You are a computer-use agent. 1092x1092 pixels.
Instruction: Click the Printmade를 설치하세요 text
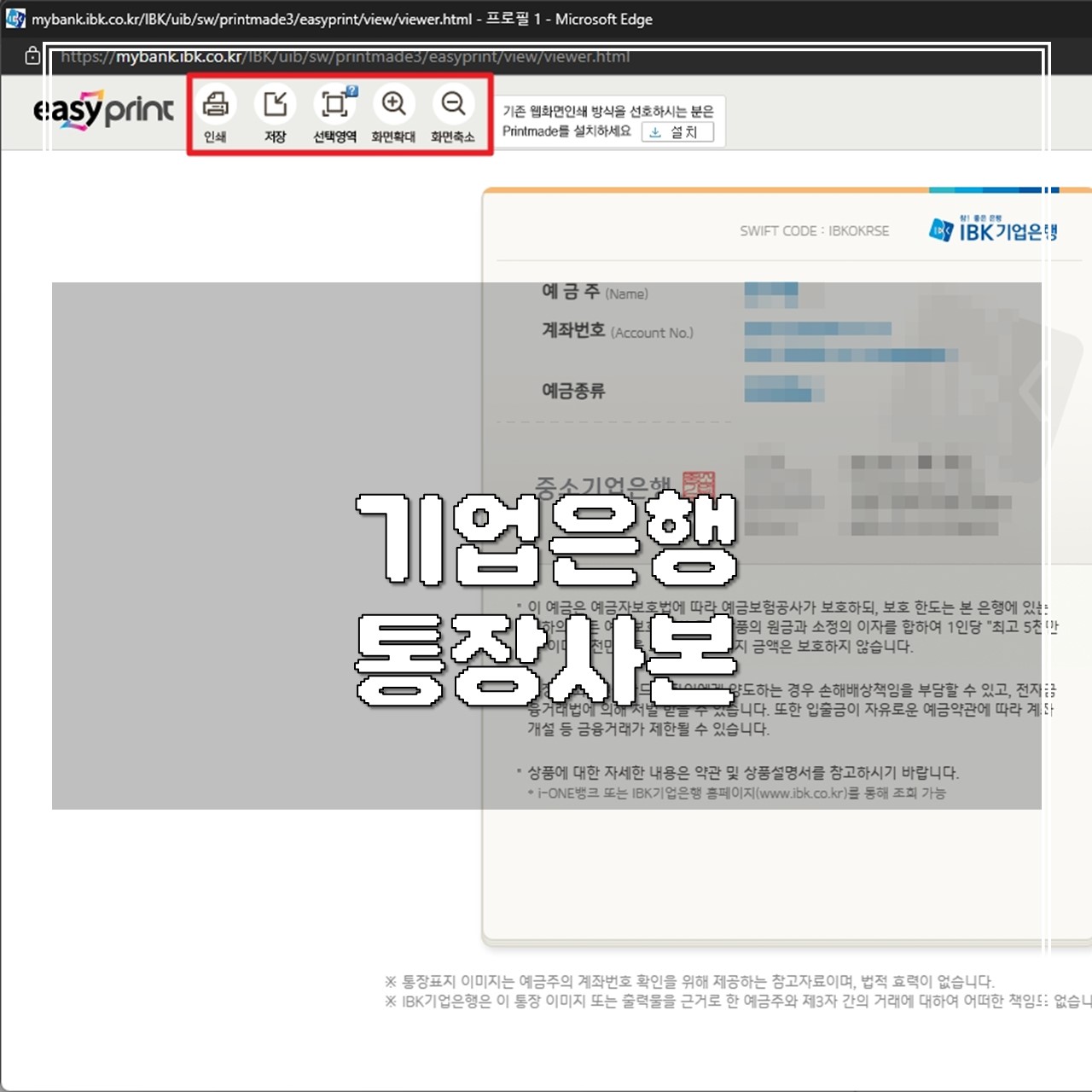566,131
